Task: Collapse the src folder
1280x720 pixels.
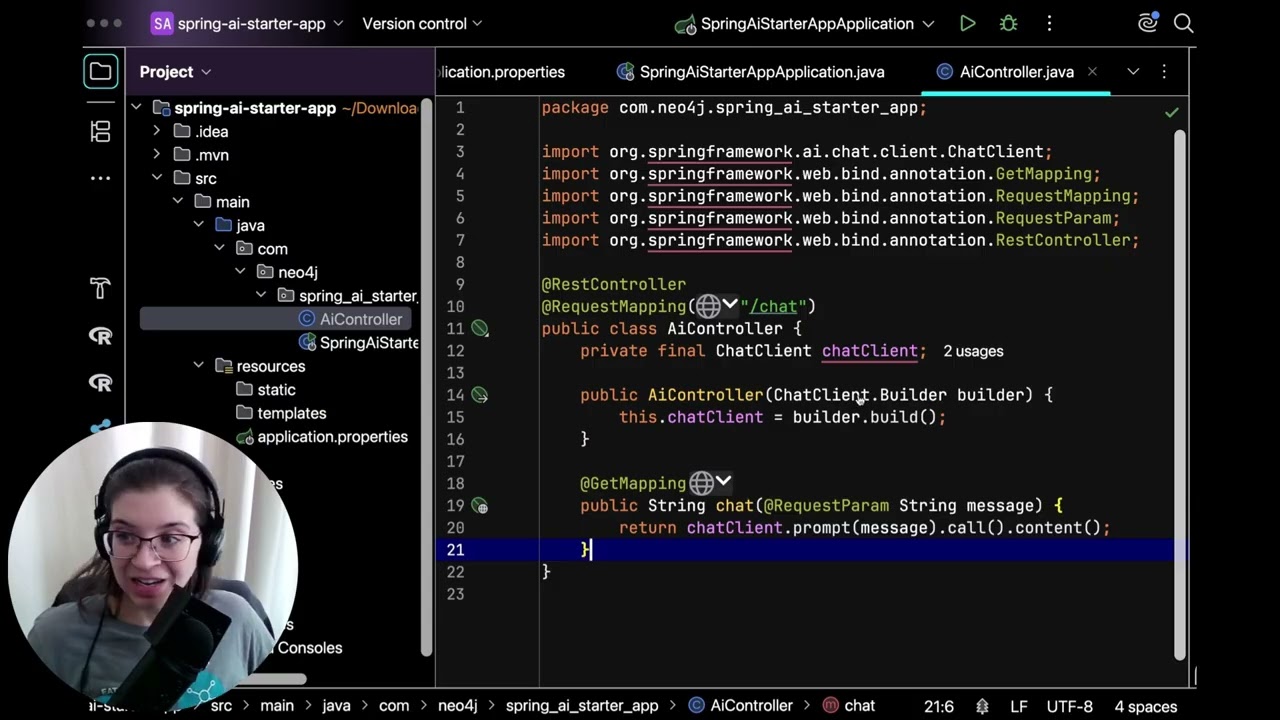Action: [157, 178]
